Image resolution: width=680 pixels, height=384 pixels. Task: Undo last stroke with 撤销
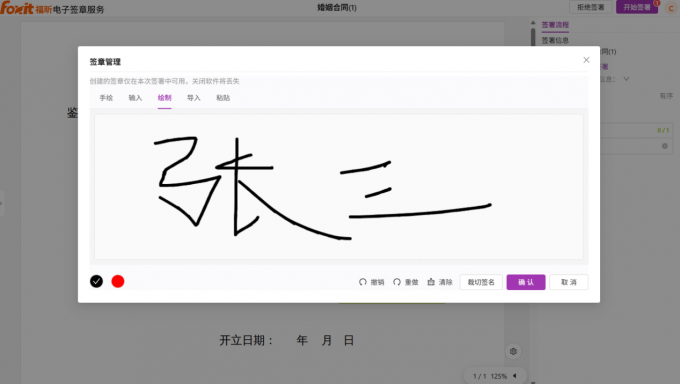click(372, 282)
